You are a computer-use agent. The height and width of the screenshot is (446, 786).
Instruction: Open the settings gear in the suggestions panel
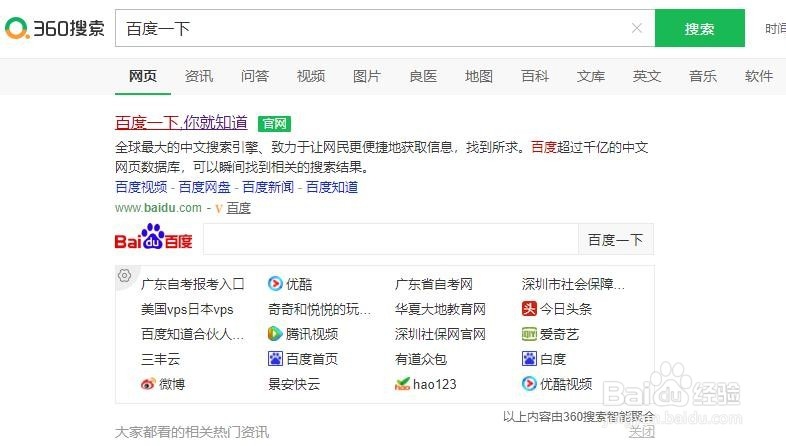[x=124, y=275]
